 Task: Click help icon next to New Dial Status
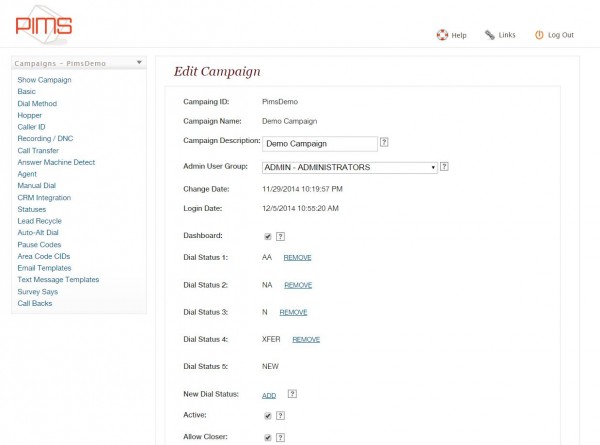pyautogui.click(x=292, y=395)
